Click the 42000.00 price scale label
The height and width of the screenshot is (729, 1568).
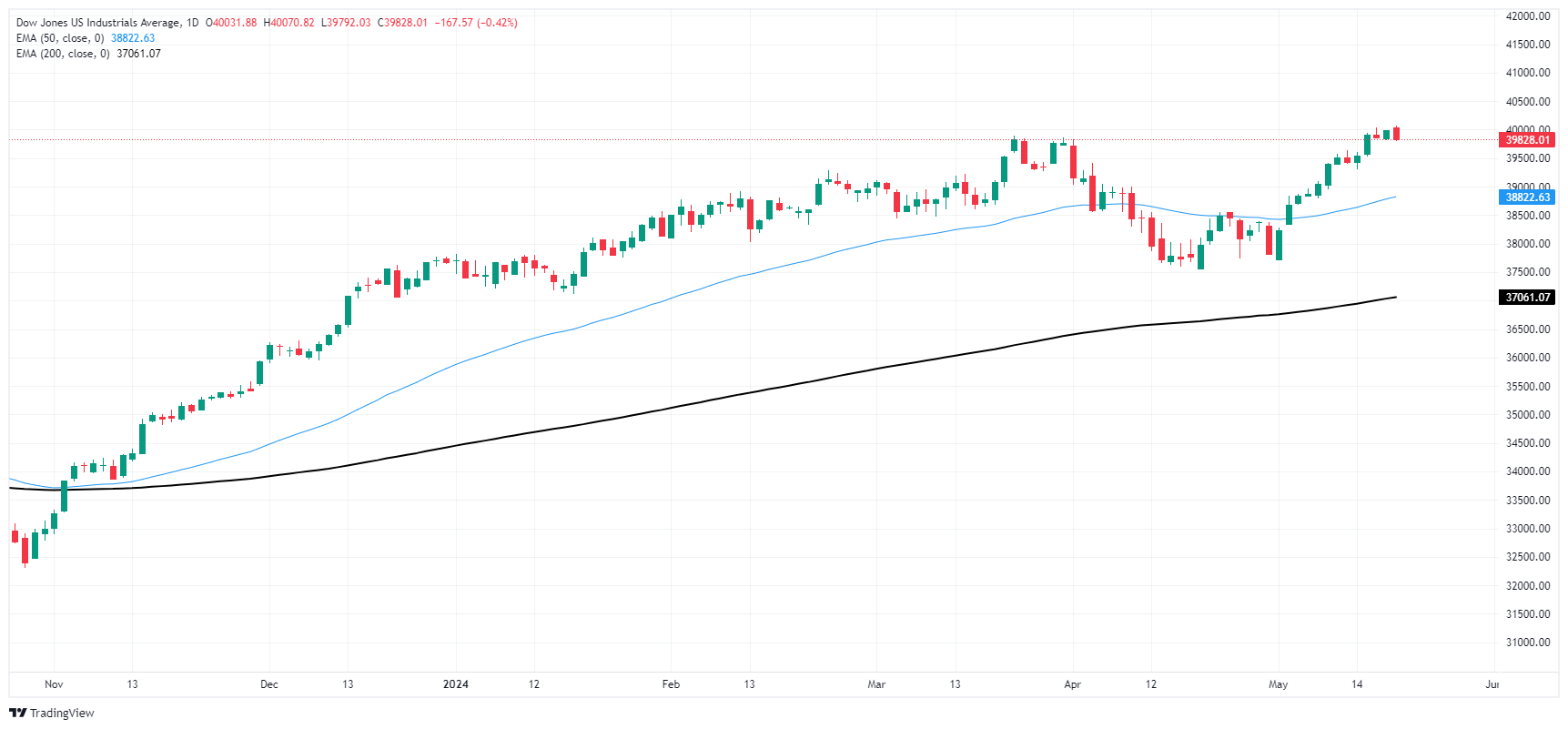1527,16
